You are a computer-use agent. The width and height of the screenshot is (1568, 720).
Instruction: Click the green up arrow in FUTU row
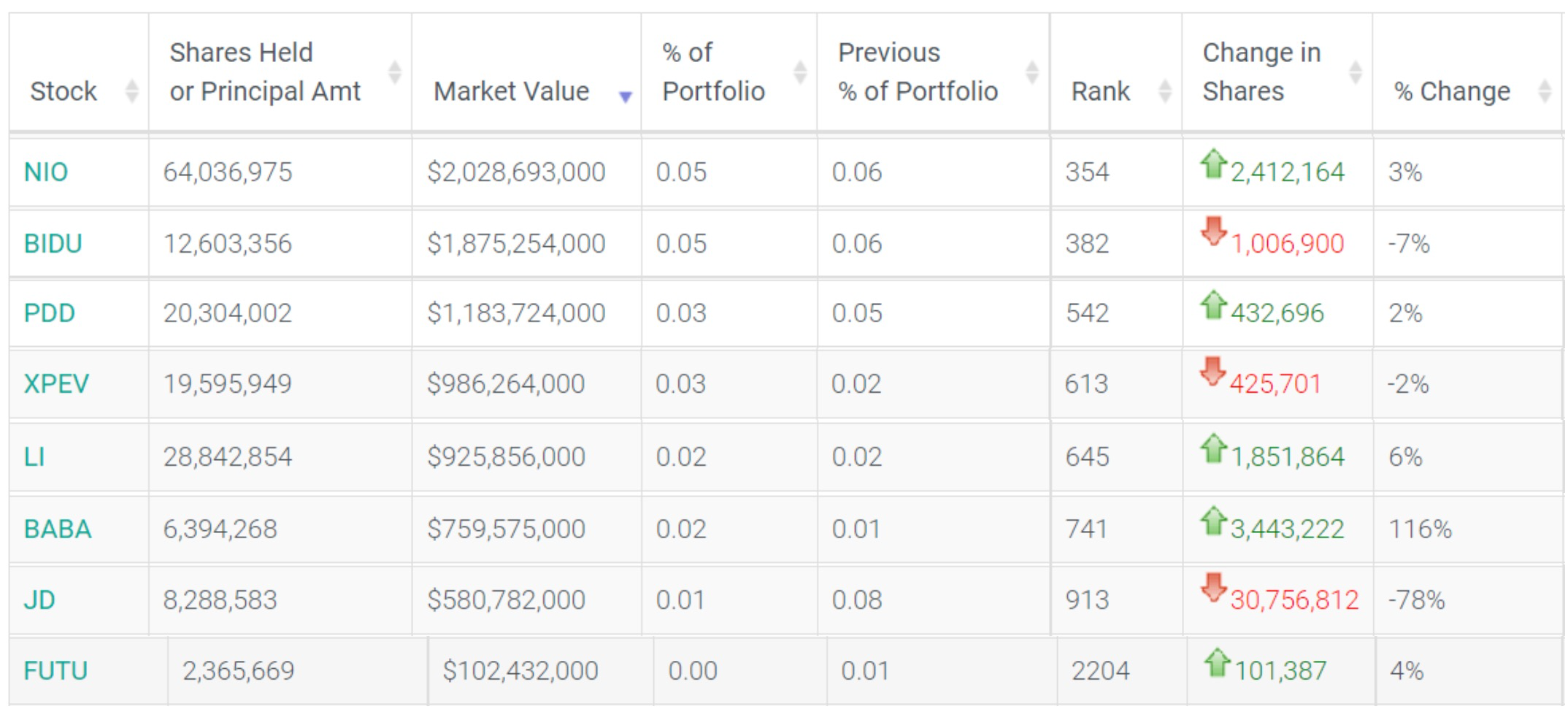pos(1217,662)
